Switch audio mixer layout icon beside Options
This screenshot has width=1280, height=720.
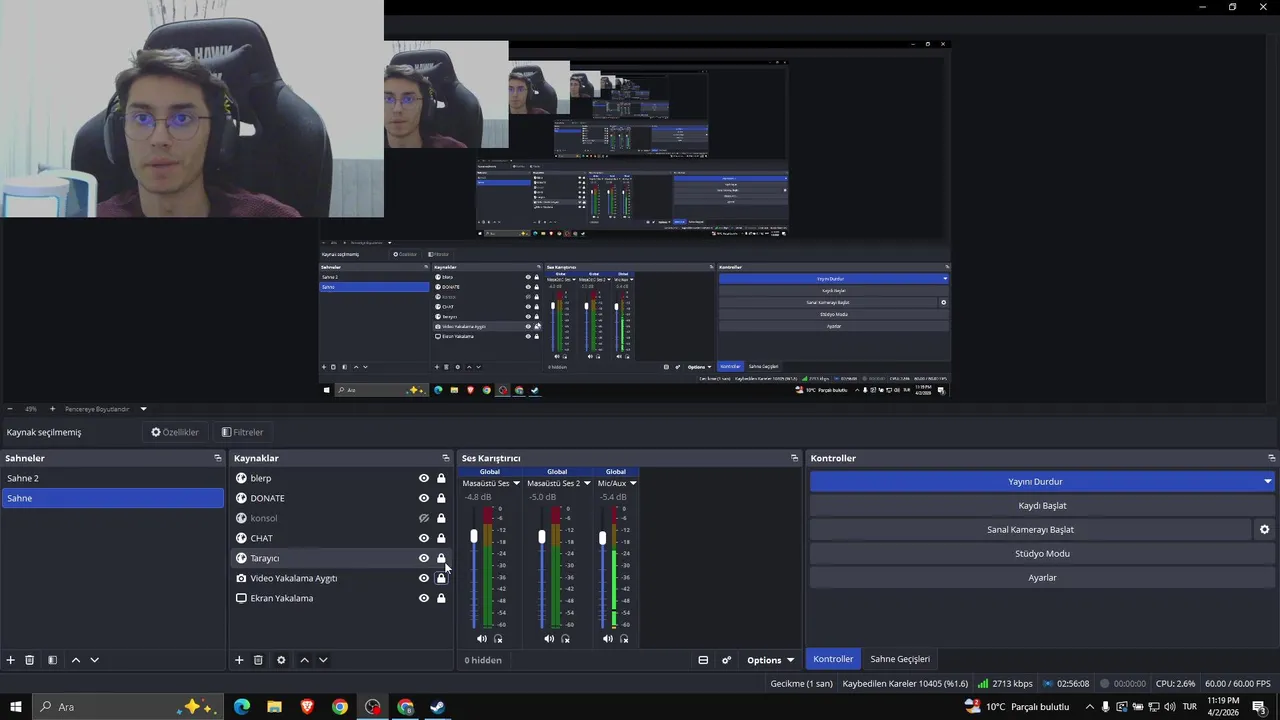coord(703,660)
